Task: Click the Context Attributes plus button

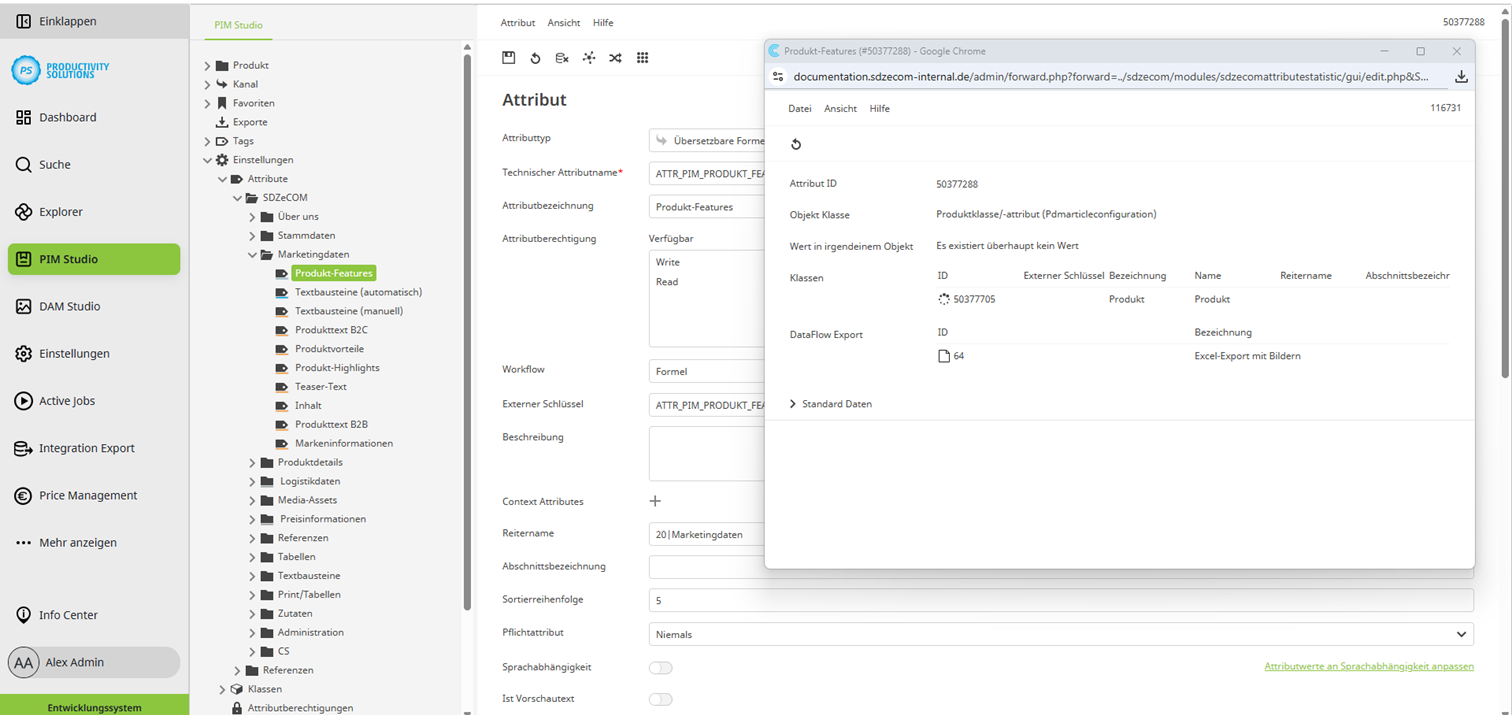Action: click(x=656, y=501)
